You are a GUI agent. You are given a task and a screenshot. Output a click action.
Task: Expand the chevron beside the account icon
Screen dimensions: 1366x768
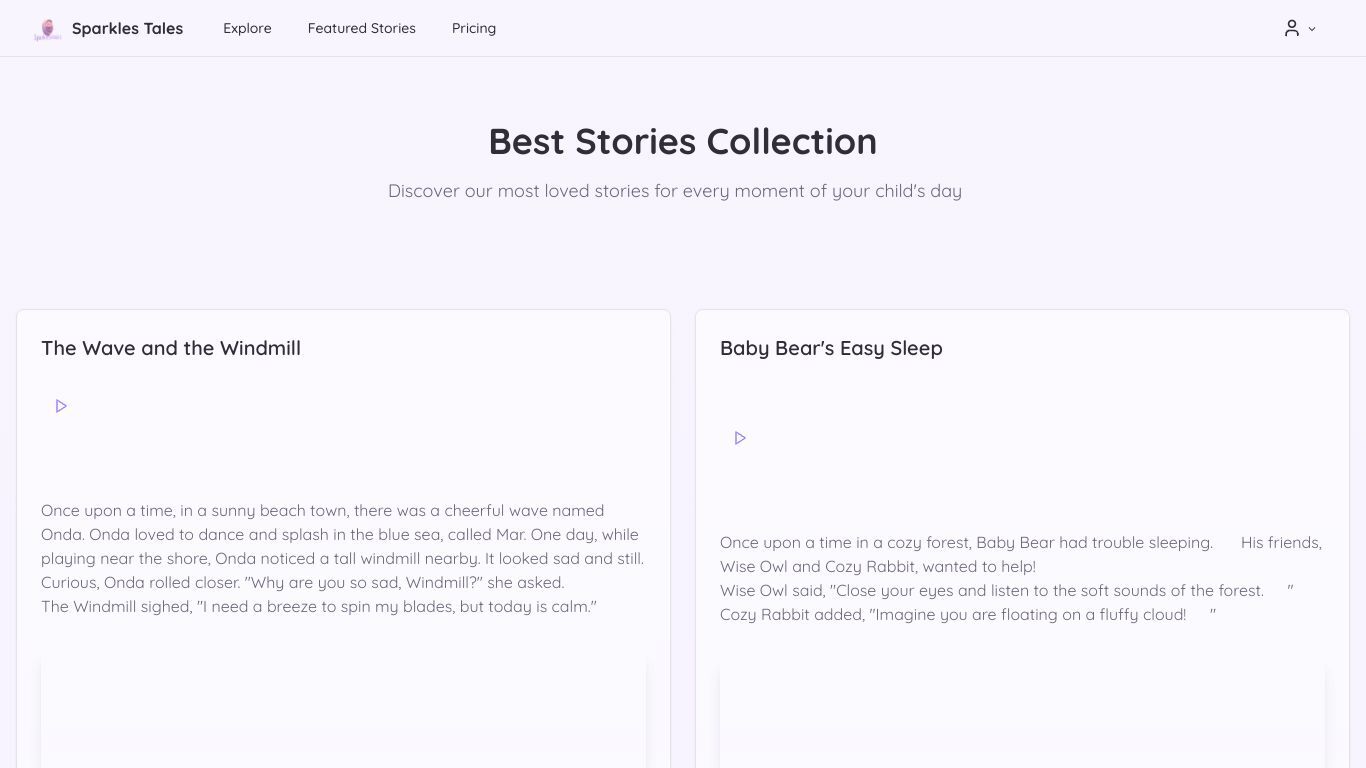click(x=1312, y=29)
